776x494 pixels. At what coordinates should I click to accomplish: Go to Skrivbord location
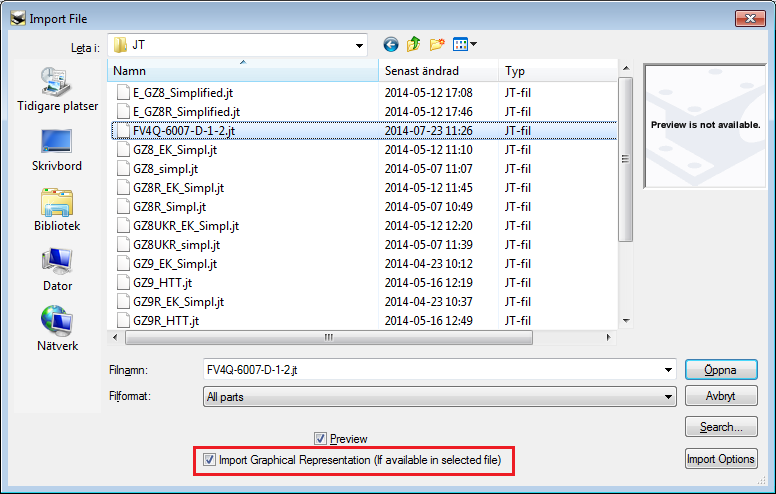[57, 150]
